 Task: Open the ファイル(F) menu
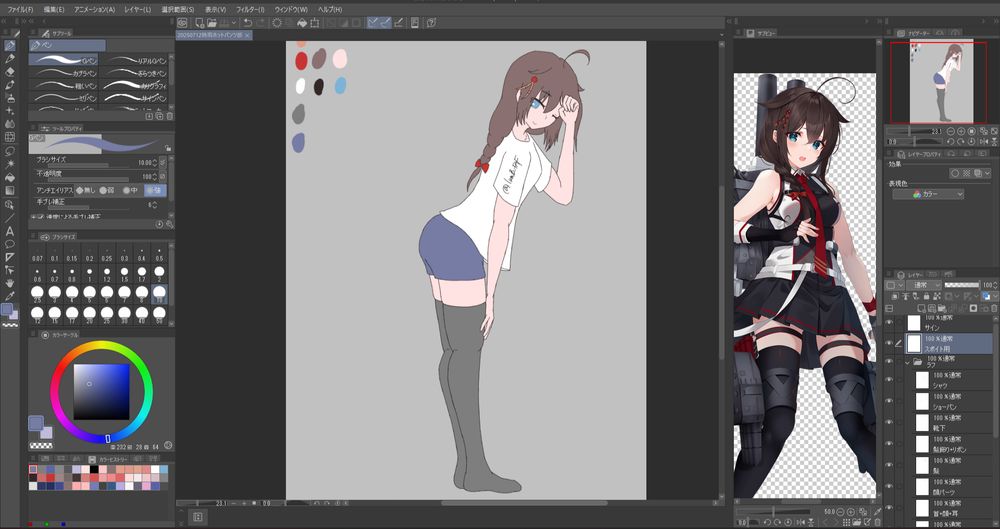point(20,10)
